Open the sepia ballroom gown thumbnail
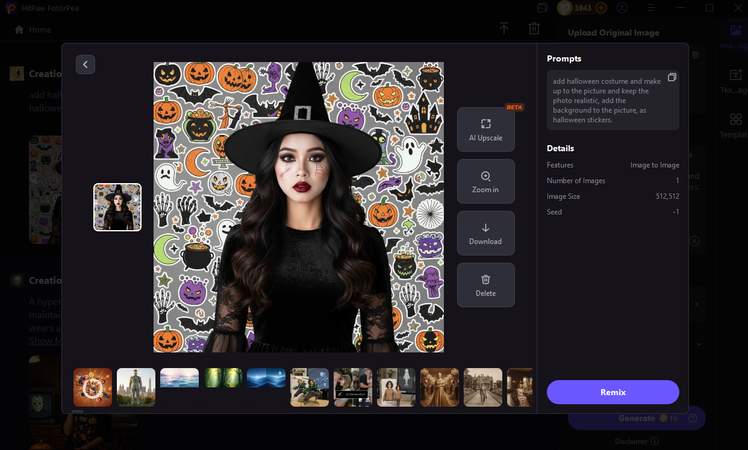Screen dimensions: 748x450 point(439,387)
